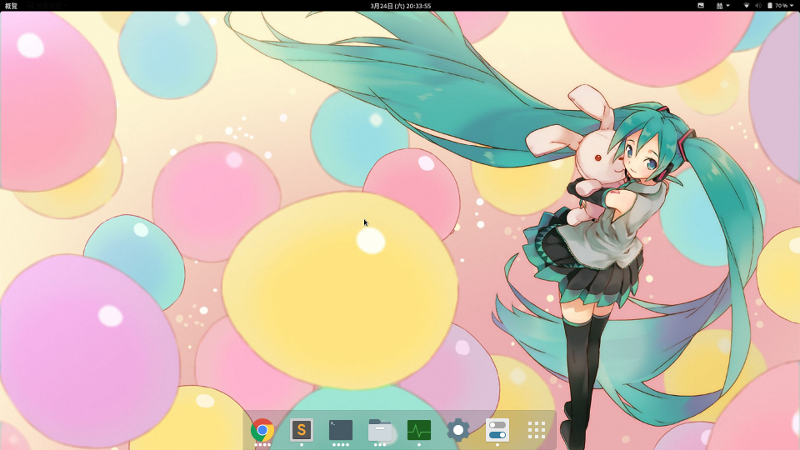Launch Sublime Text from the dock
The width and height of the screenshot is (800, 450).
pyautogui.click(x=302, y=430)
